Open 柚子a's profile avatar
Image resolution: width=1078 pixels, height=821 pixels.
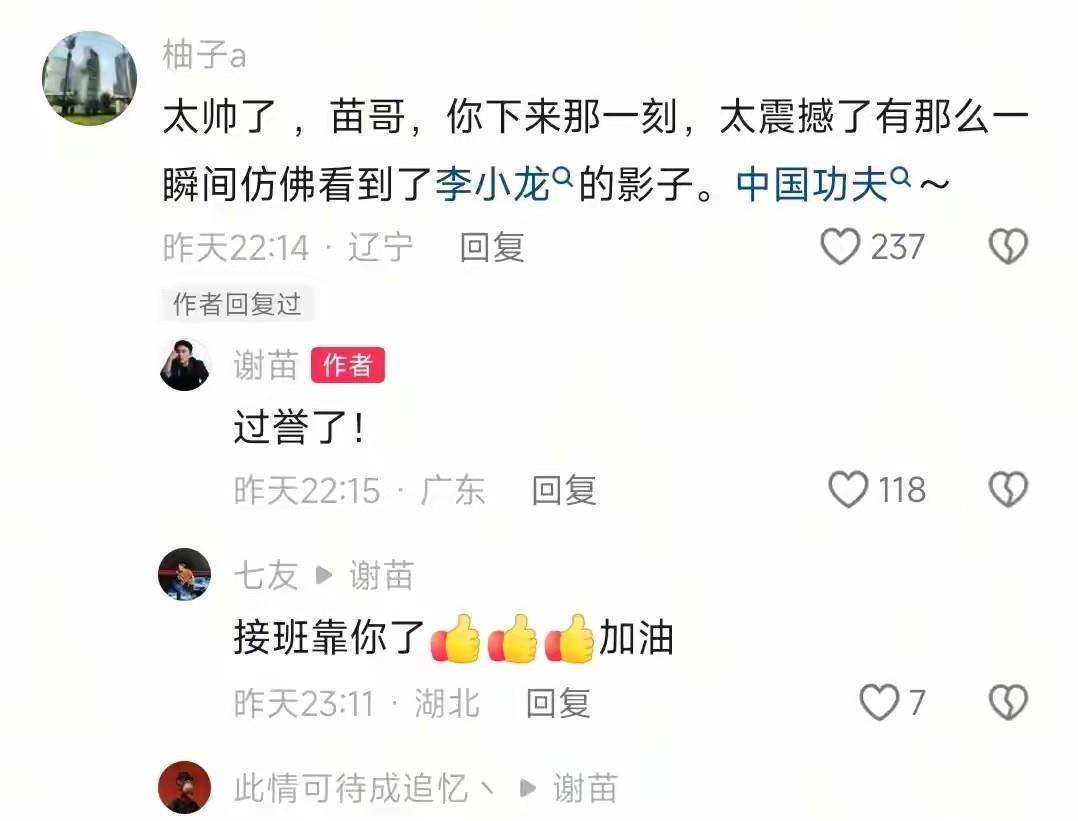89,78
